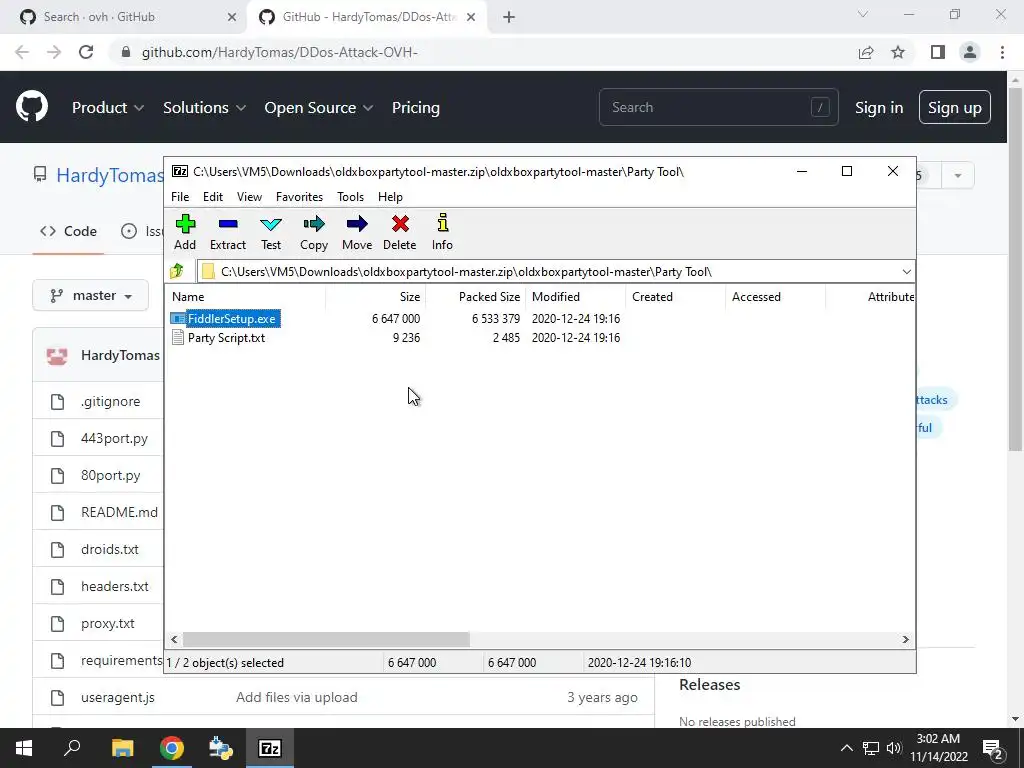
Task: Close the 'Search · ovh · GitHub' tab
Action: 232,18
